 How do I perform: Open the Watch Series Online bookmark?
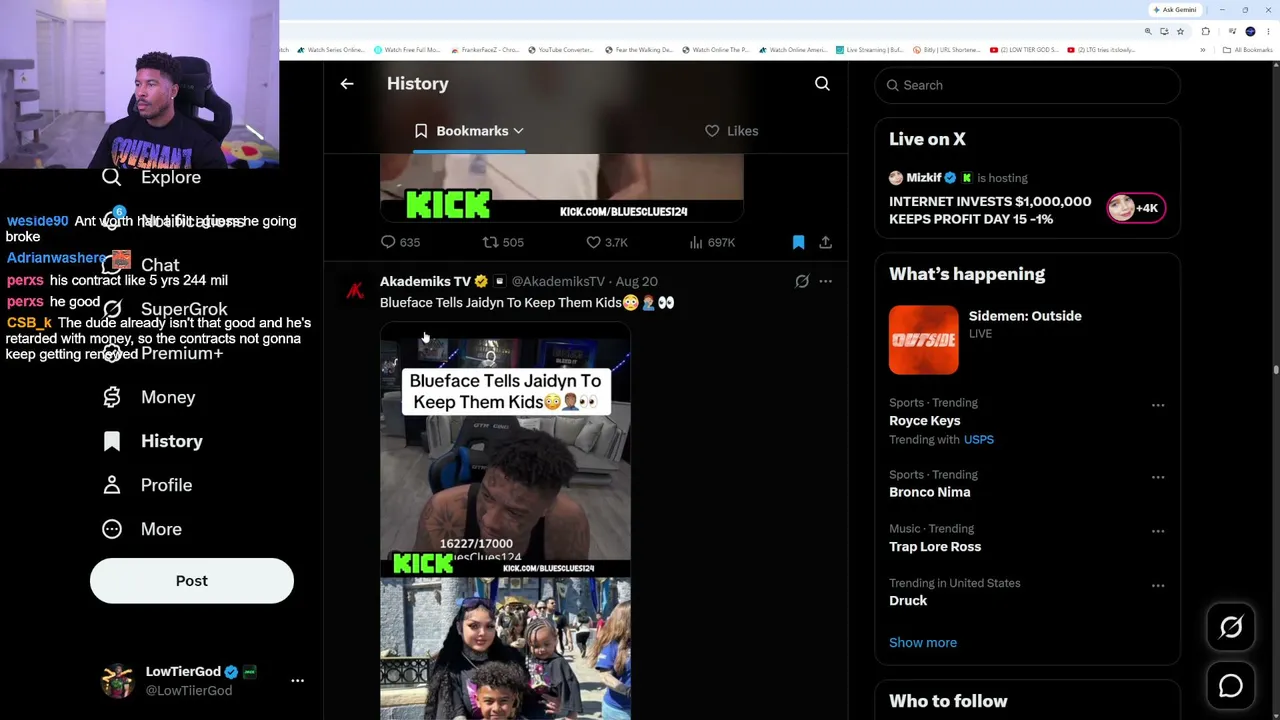330,50
